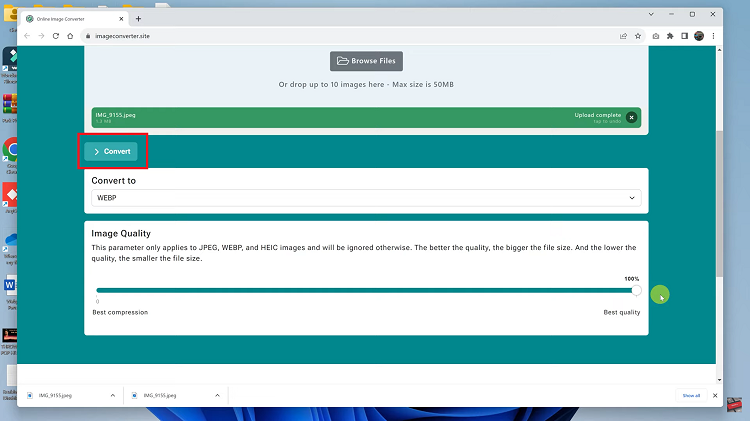
Task: Expand options for second downloaded IMG_9155.jpeg
Action: click(x=216, y=396)
